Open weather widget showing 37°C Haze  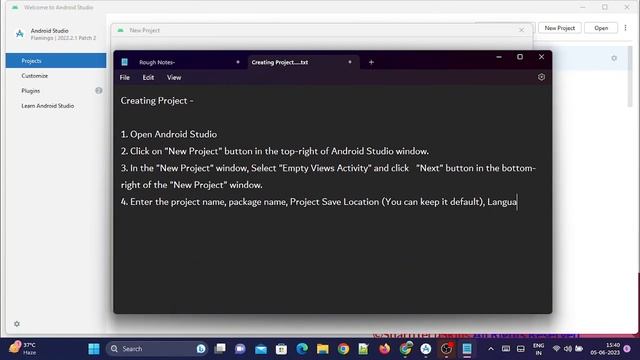(22, 349)
